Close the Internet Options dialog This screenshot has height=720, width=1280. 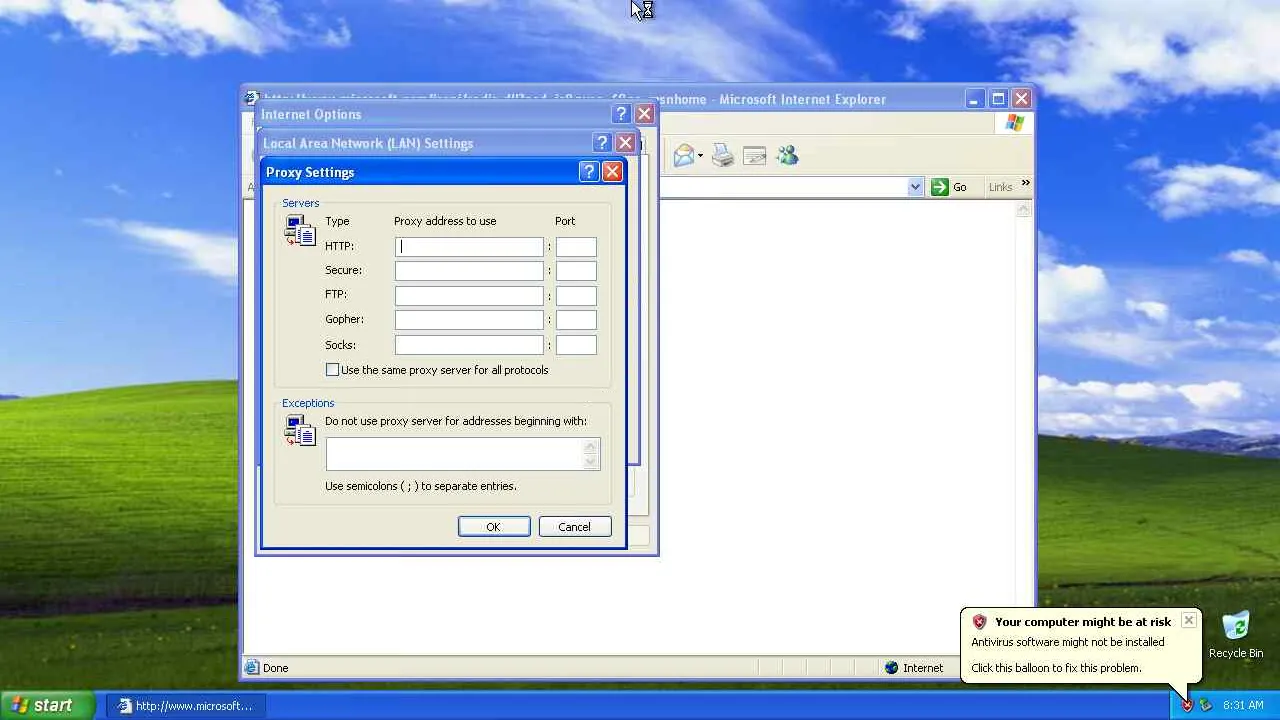pos(644,114)
